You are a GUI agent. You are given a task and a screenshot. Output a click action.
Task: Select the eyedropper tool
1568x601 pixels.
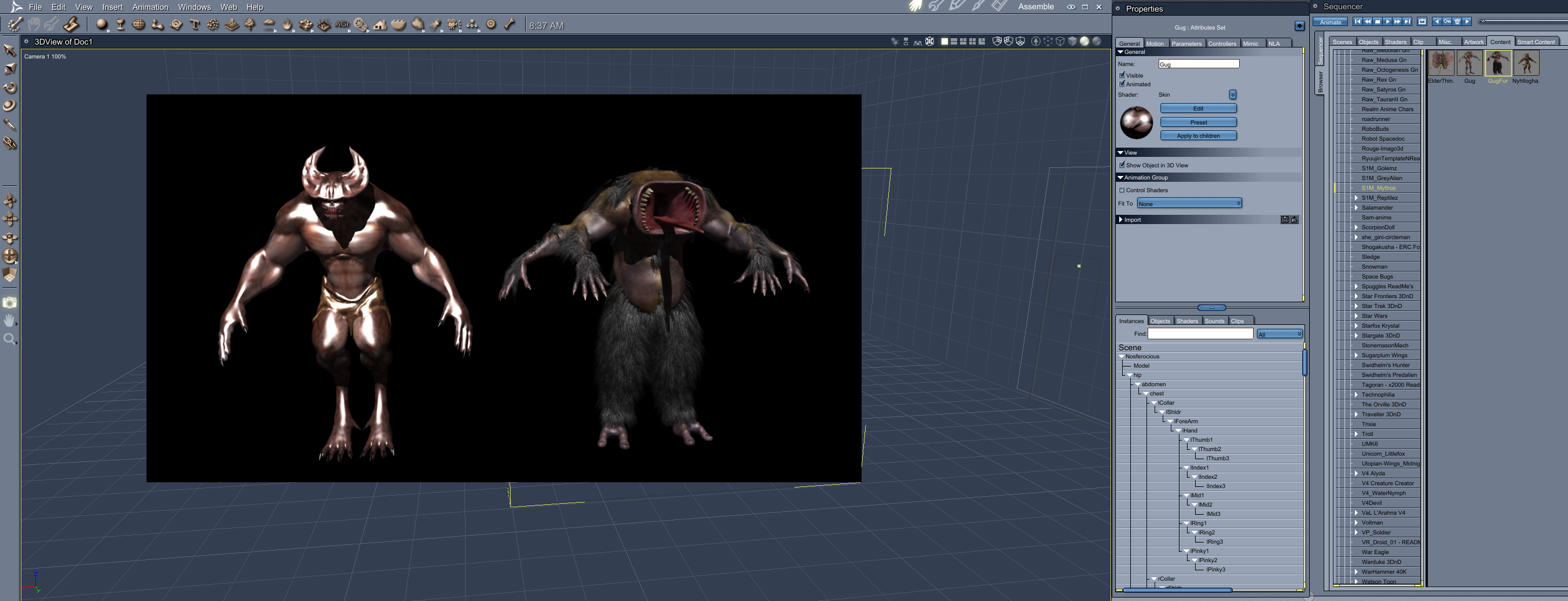(10, 125)
